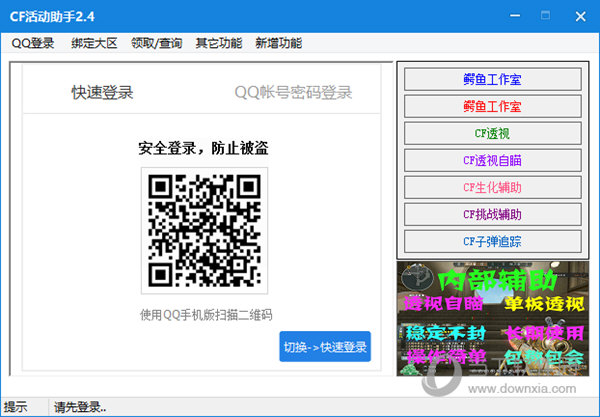Click the blue 鳄鱼工作室 button
Viewport: 600px width, 417px height.
492,79
